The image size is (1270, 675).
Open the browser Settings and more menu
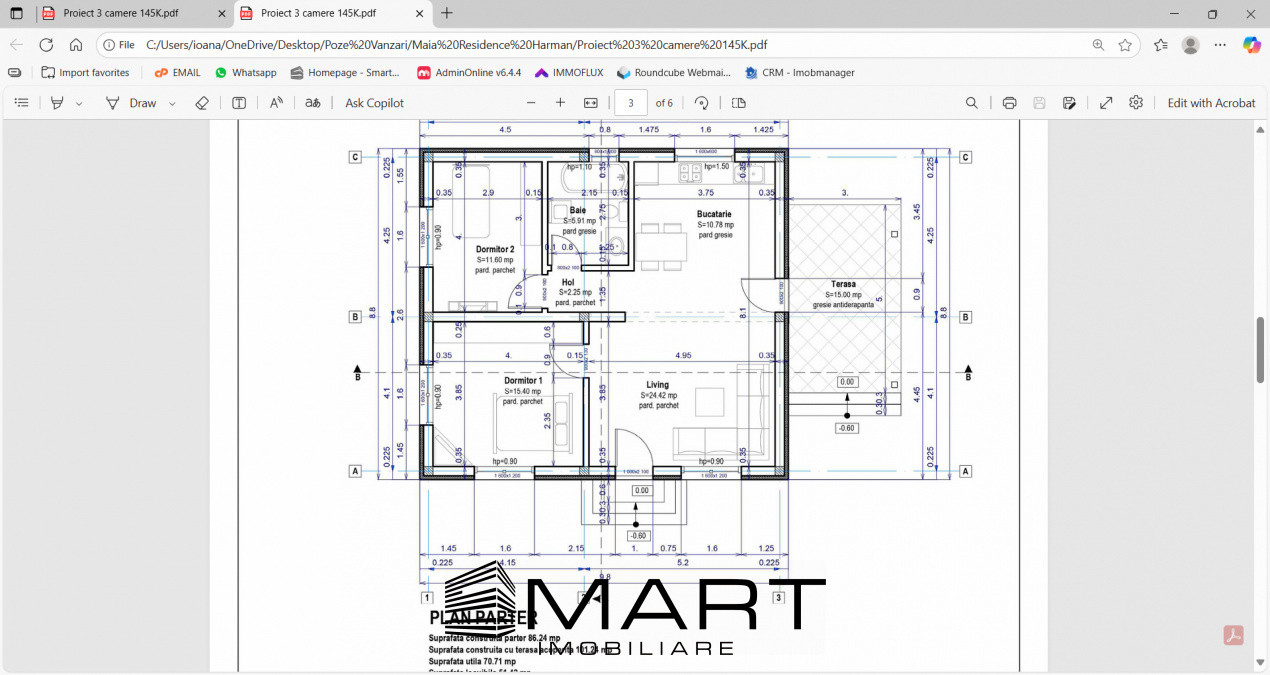point(1220,45)
